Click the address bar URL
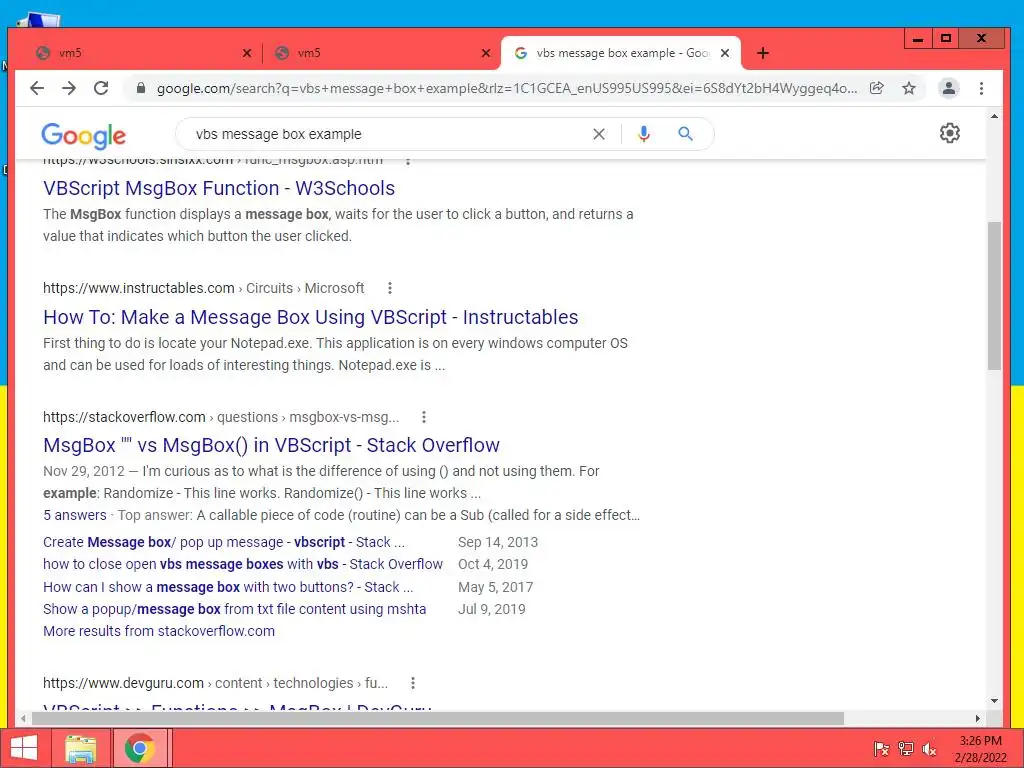 pos(507,88)
